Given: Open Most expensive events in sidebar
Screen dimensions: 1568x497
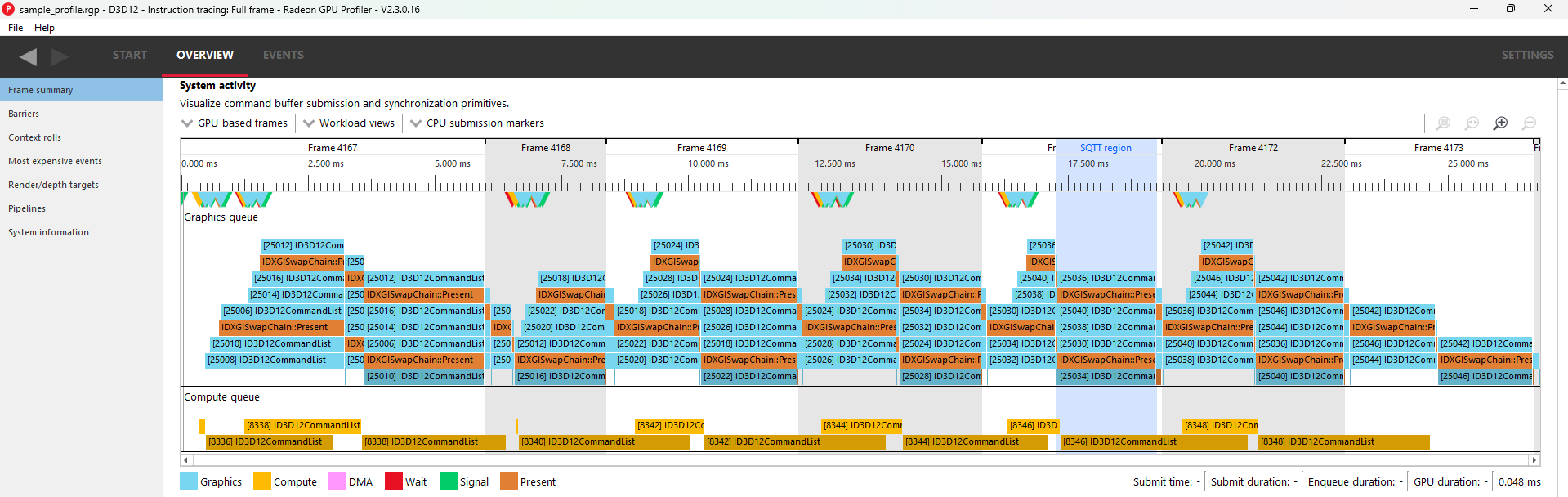Looking at the screenshot, I should [55, 161].
